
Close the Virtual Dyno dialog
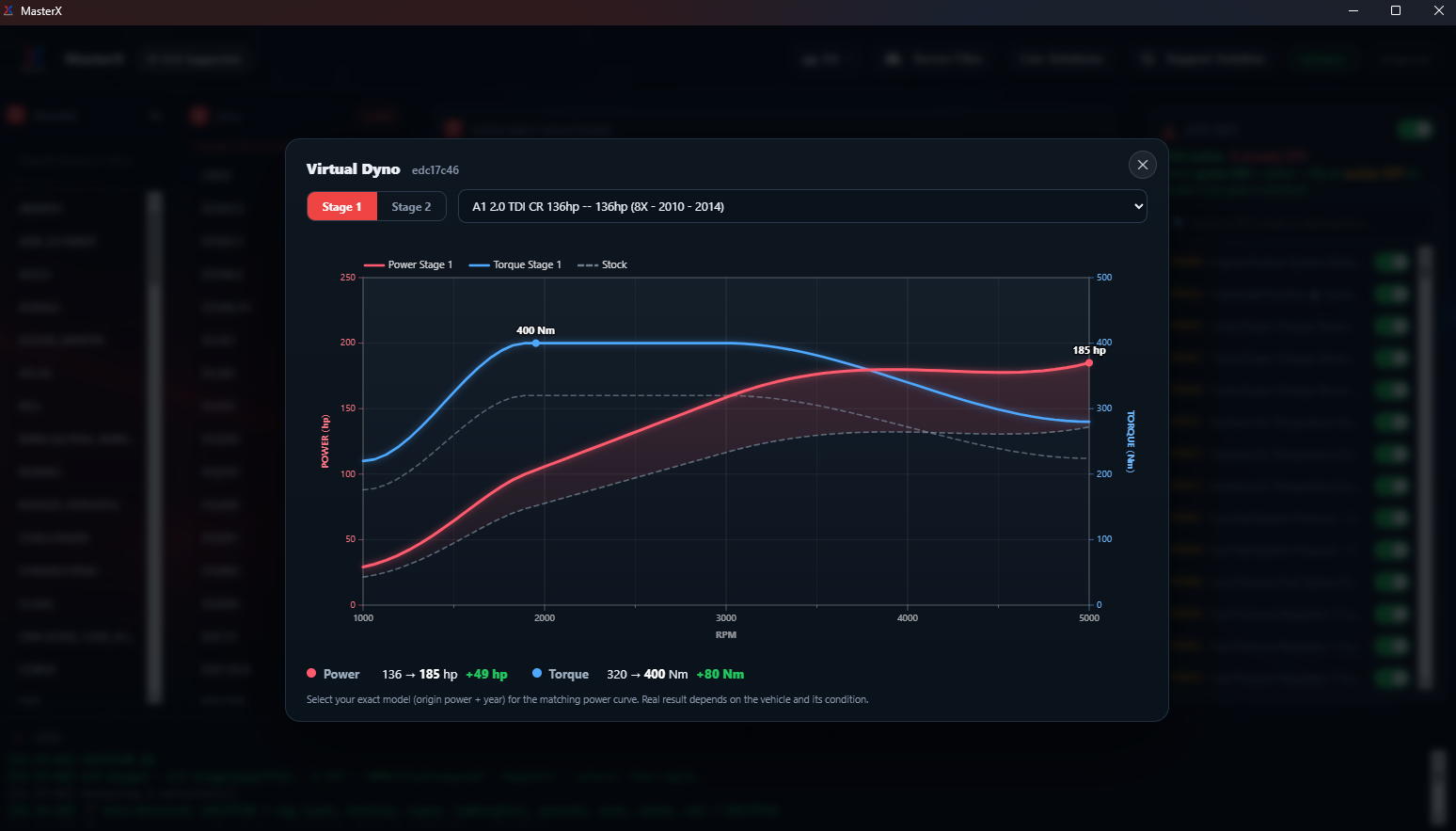click(x=1142, y=165)
